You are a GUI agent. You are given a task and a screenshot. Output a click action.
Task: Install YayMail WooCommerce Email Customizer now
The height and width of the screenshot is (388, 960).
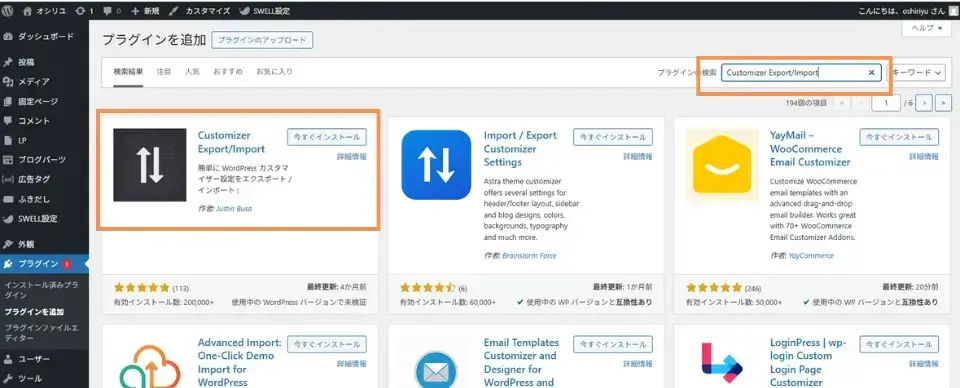(899, 137)
